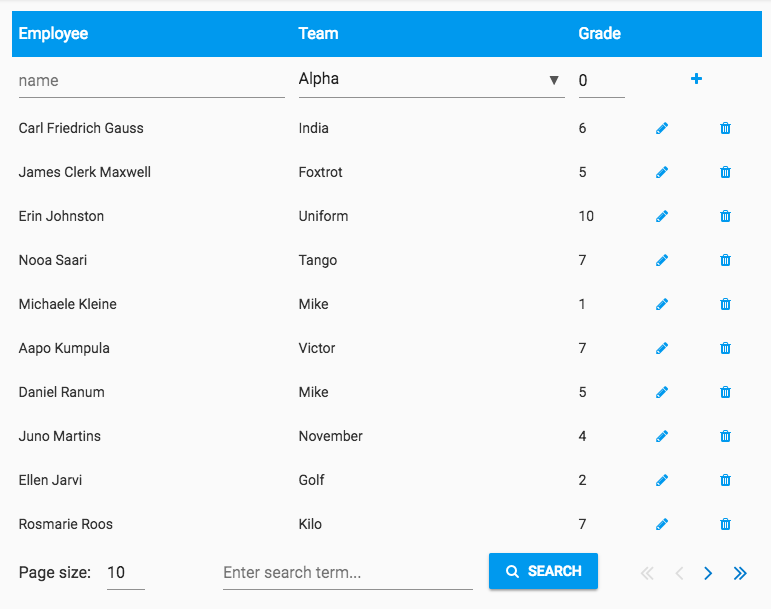Viewport: 771px width, 609px height.
Task: Delete Rosmarie Roos entry
Action: point(725,524)
